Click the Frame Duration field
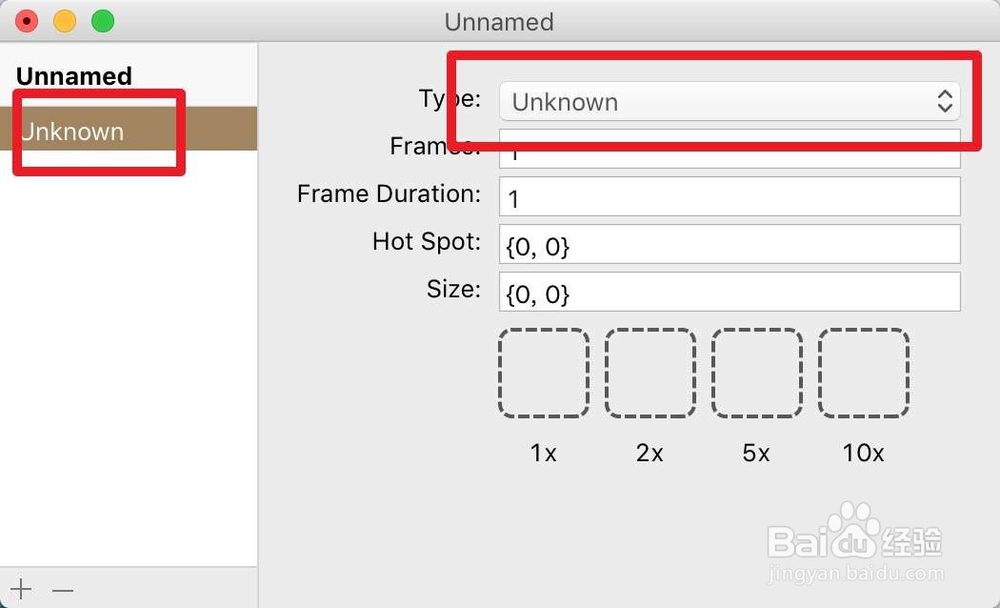The image size is (1000, 608). tap(730, 196)
